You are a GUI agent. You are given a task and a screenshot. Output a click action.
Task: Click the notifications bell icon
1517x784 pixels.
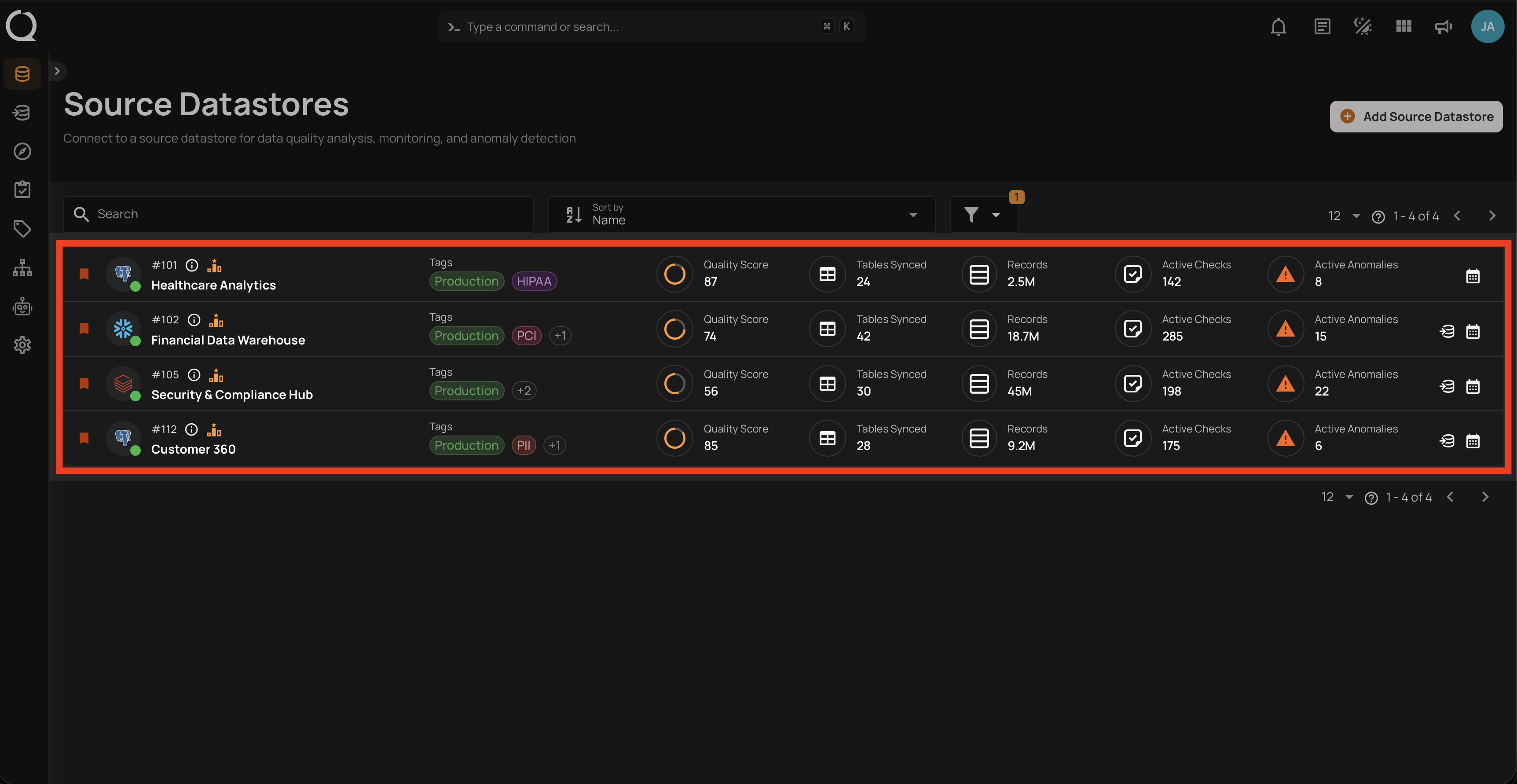tap(1278, 26)
